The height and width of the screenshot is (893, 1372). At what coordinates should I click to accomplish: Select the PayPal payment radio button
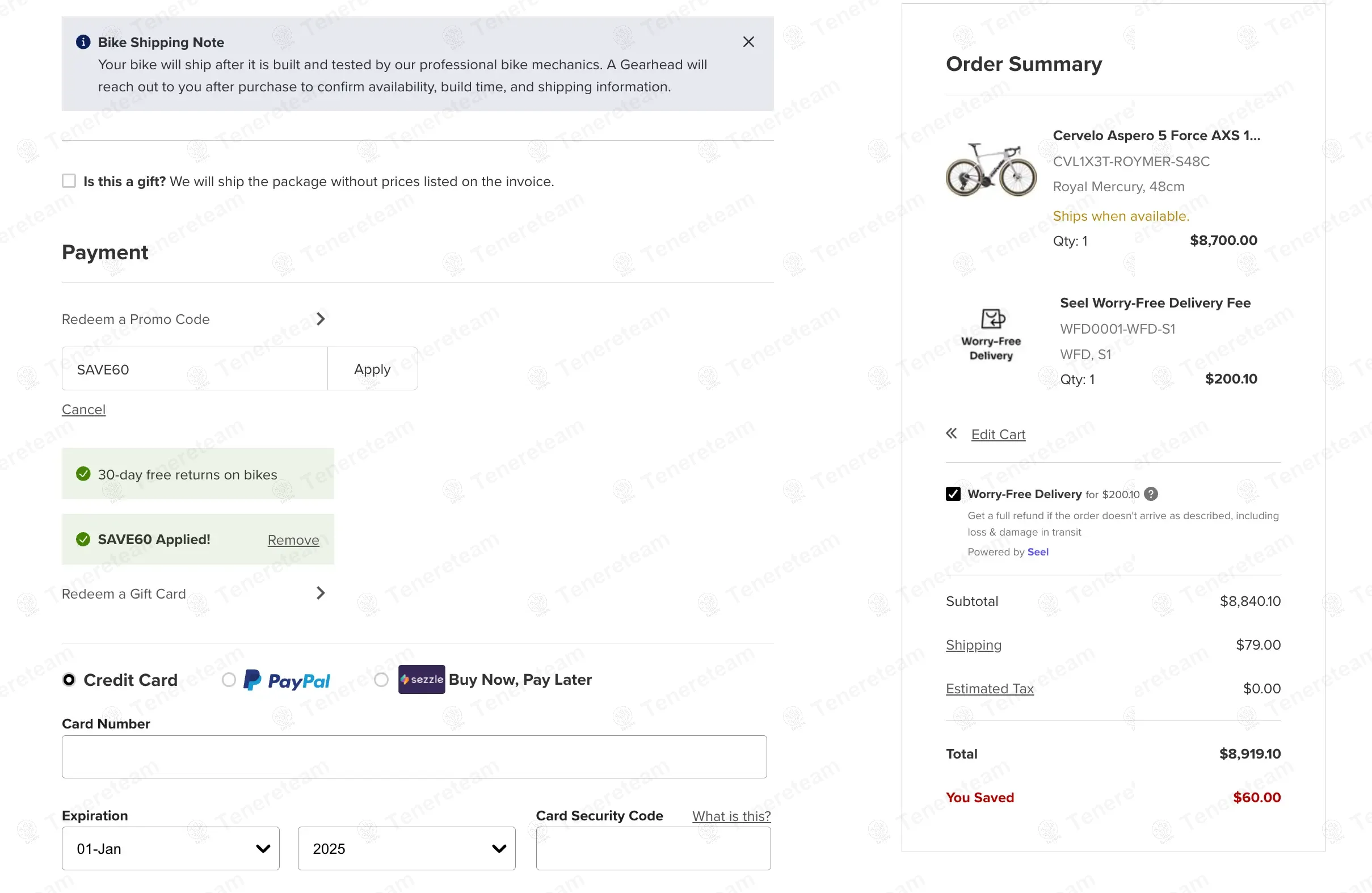[229, 680]
